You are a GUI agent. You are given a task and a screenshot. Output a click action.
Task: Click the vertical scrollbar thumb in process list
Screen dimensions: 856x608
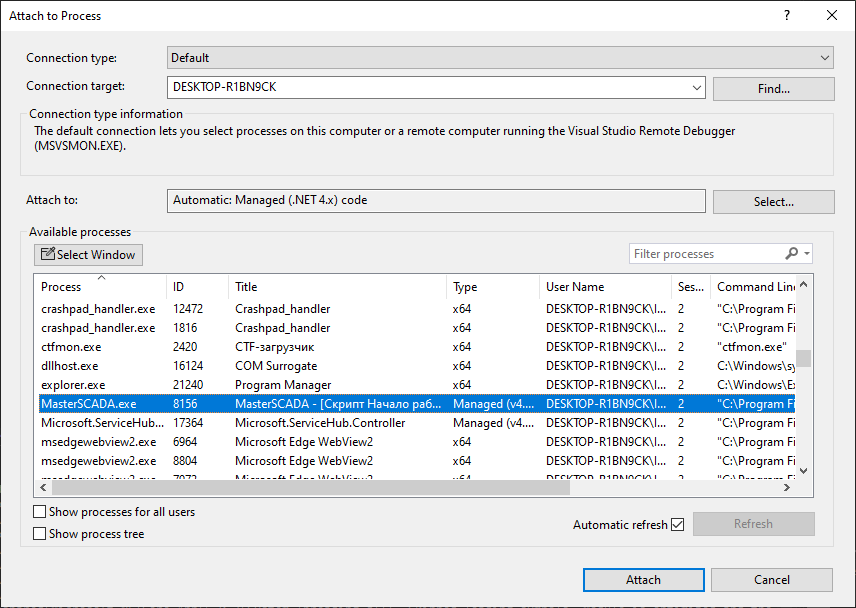click(803, 358)
